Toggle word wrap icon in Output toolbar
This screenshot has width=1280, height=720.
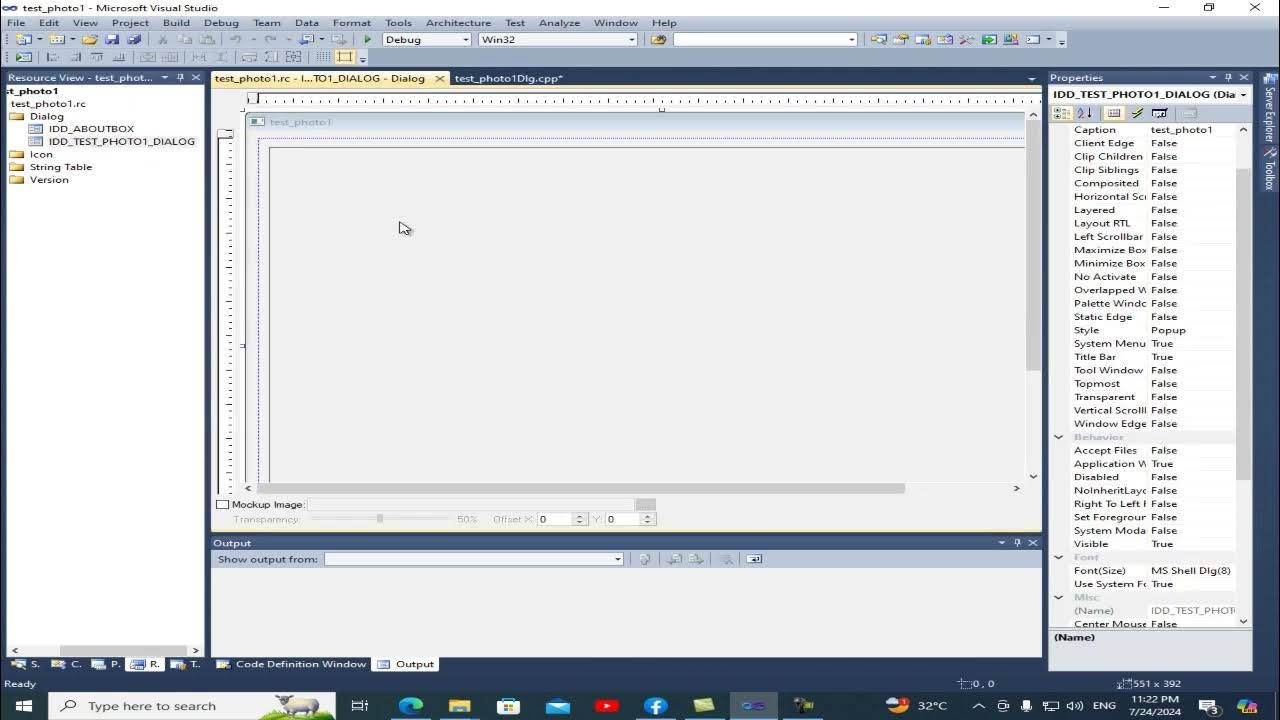754,559
